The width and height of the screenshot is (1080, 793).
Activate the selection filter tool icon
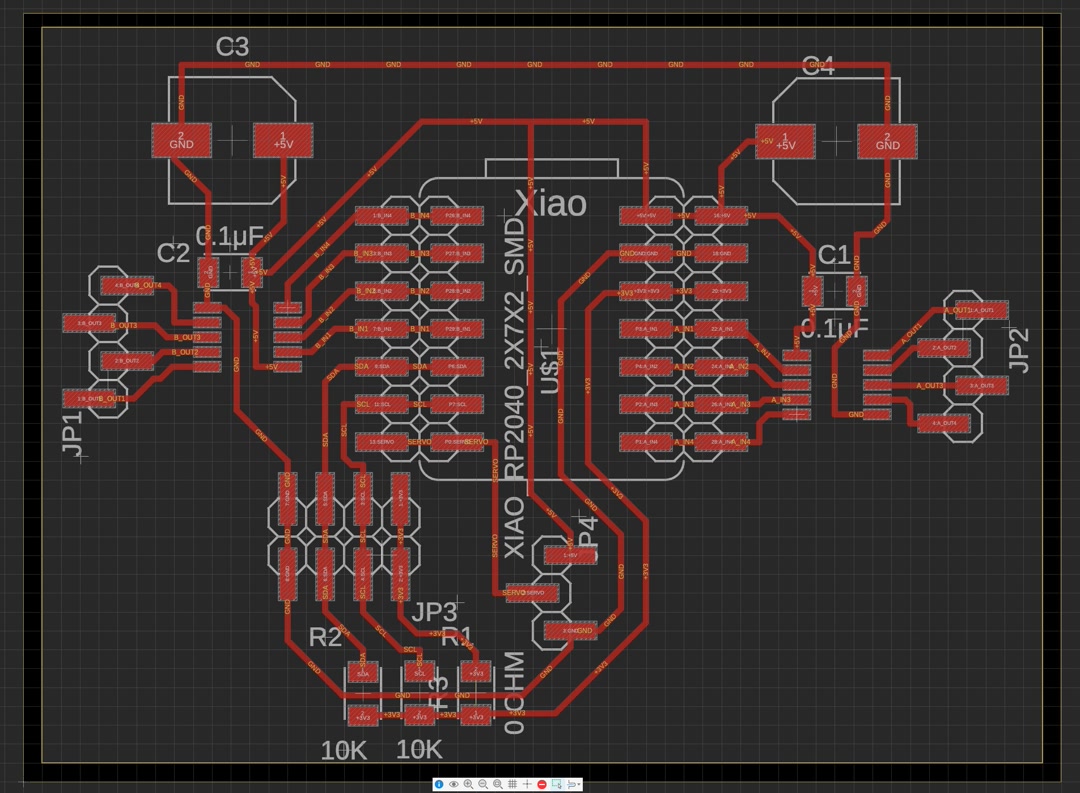[x=557, y=784]
